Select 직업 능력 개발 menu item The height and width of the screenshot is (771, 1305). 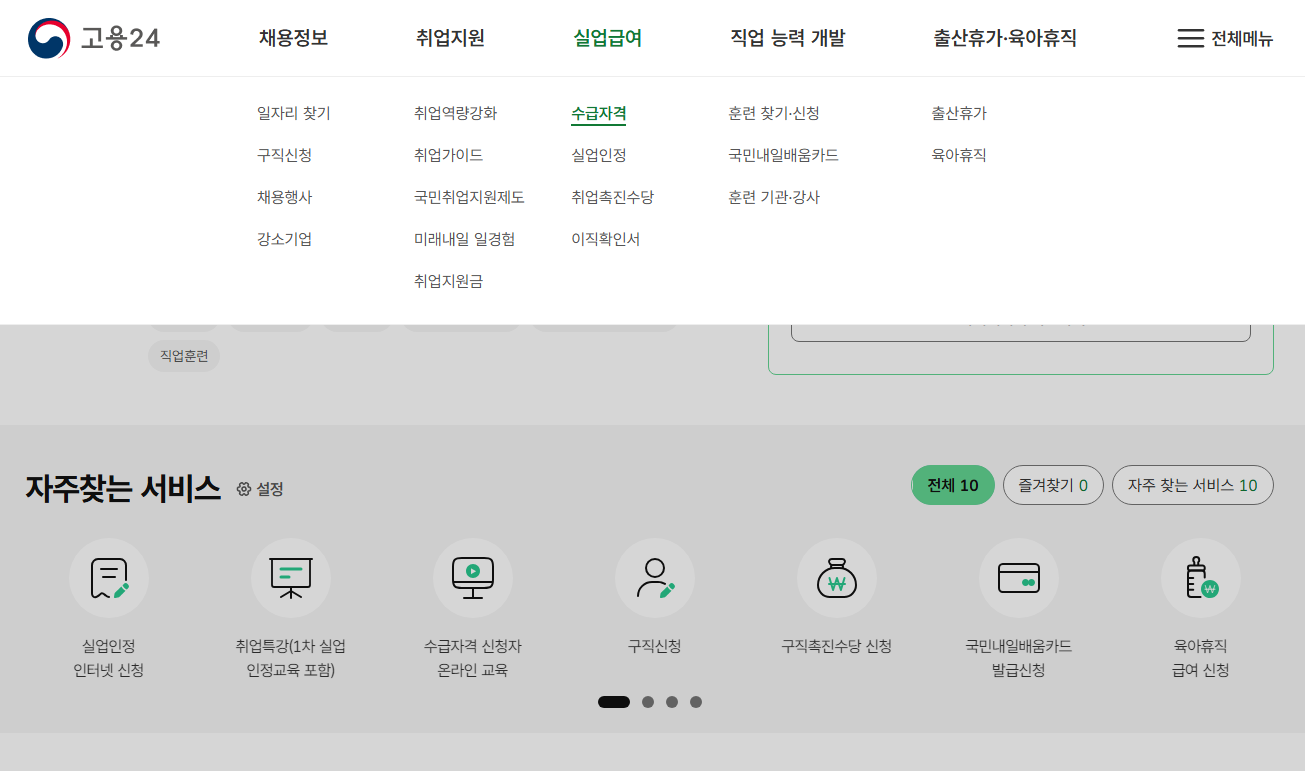[x=789, y=37]
